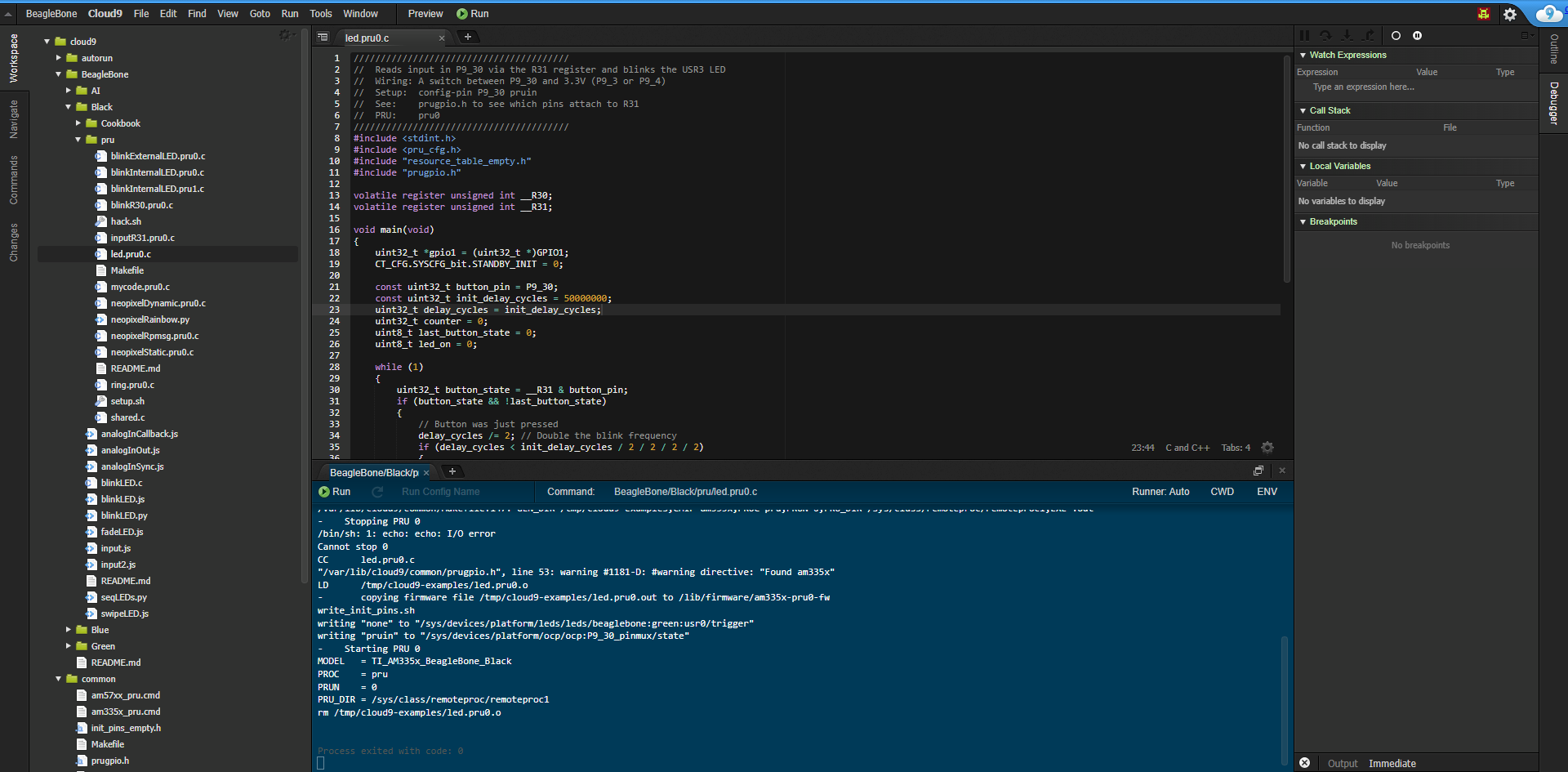Expand the Cookbook folder
This screenshot has width=1568, height=772.
(x=78, y=123)
